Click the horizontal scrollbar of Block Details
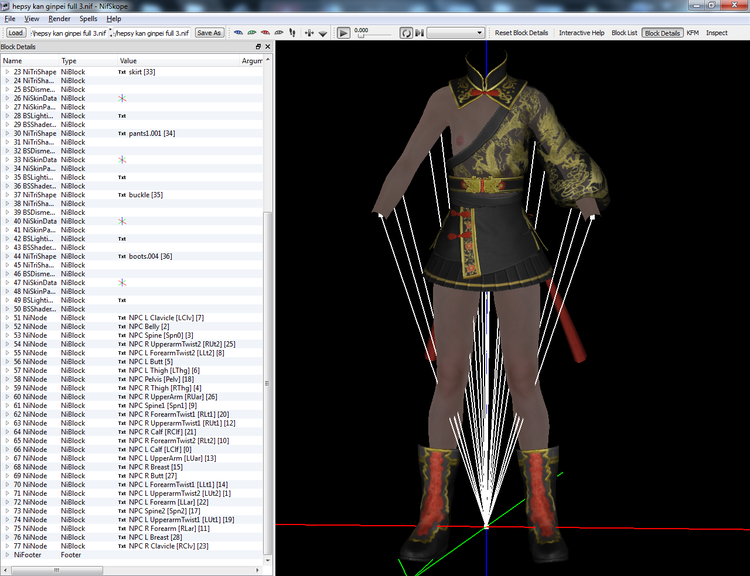This screenshot has height=576, width=750. [57, 570]
